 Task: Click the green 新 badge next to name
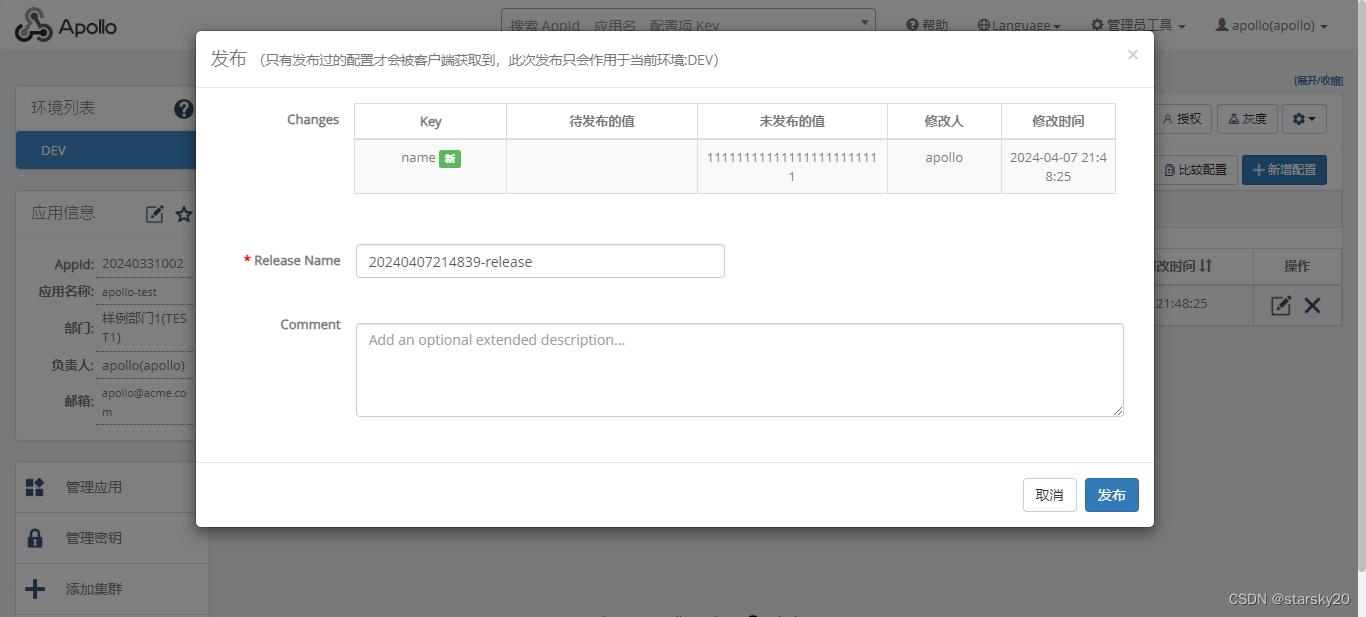(450, 158)
